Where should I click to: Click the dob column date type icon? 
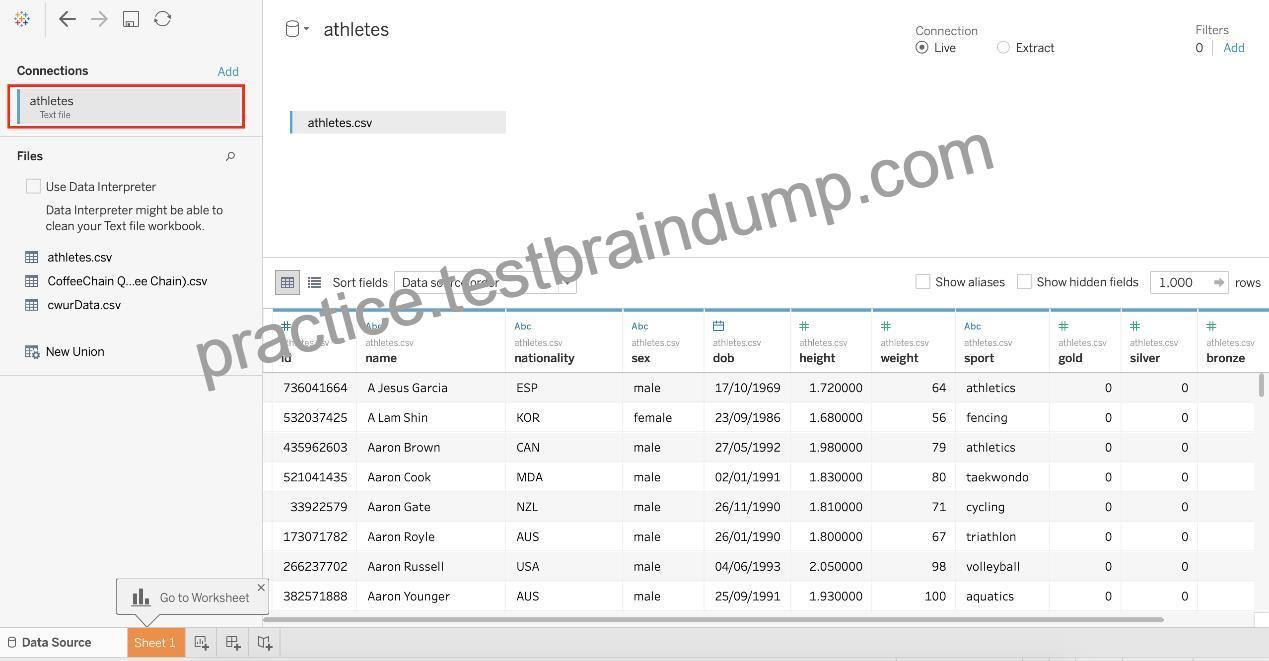pos(718,326)
